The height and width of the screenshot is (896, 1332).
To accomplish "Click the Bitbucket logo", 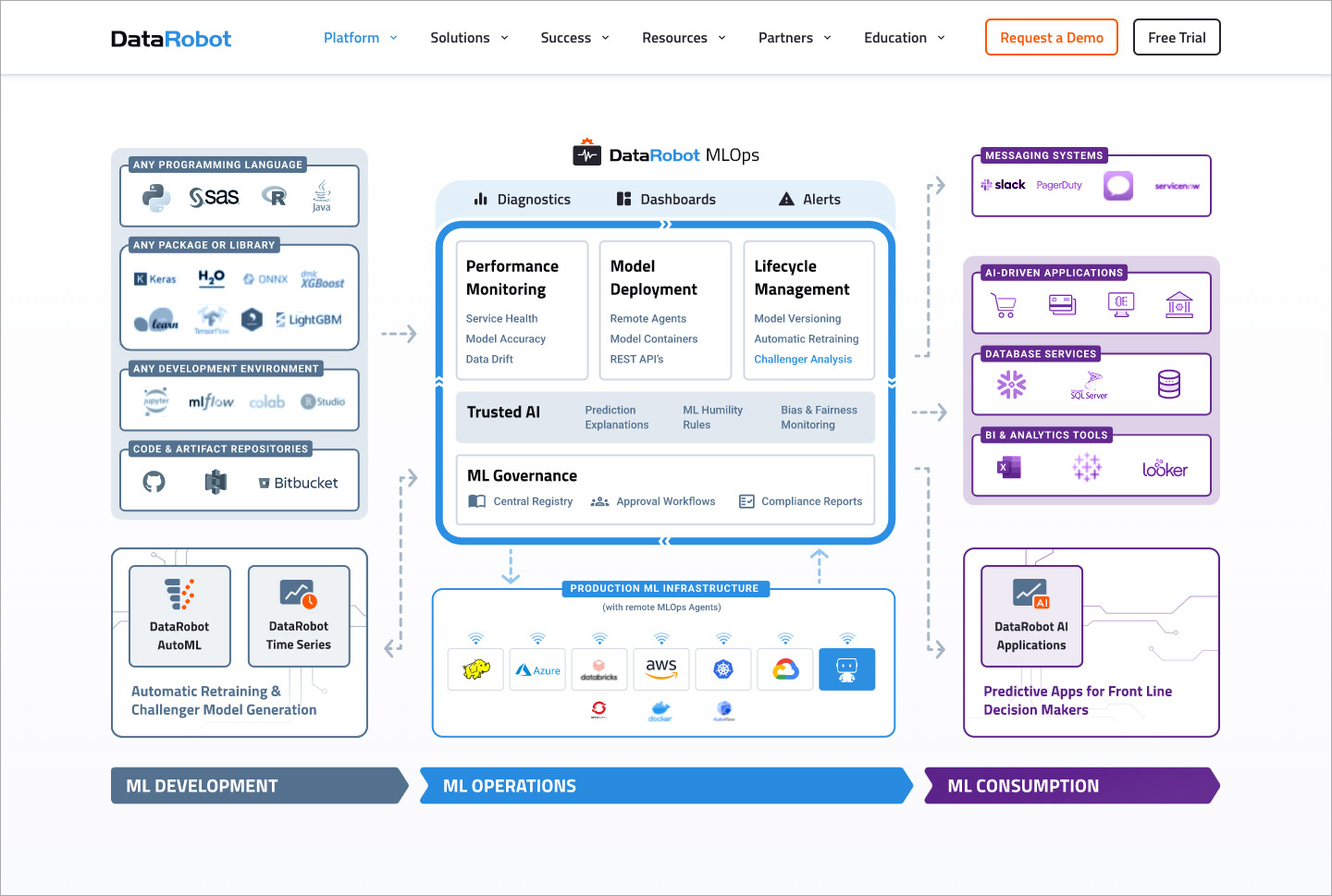I will point(298,483).
